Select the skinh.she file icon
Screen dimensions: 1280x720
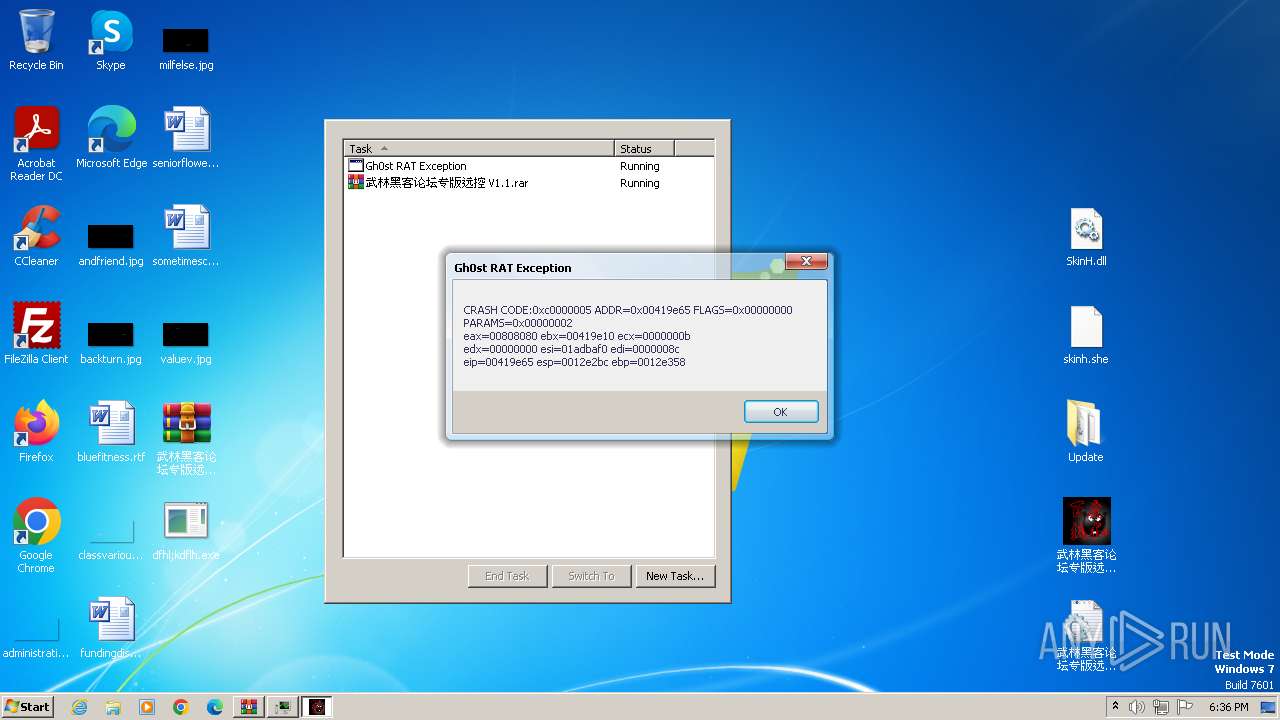coord(1086,334)
